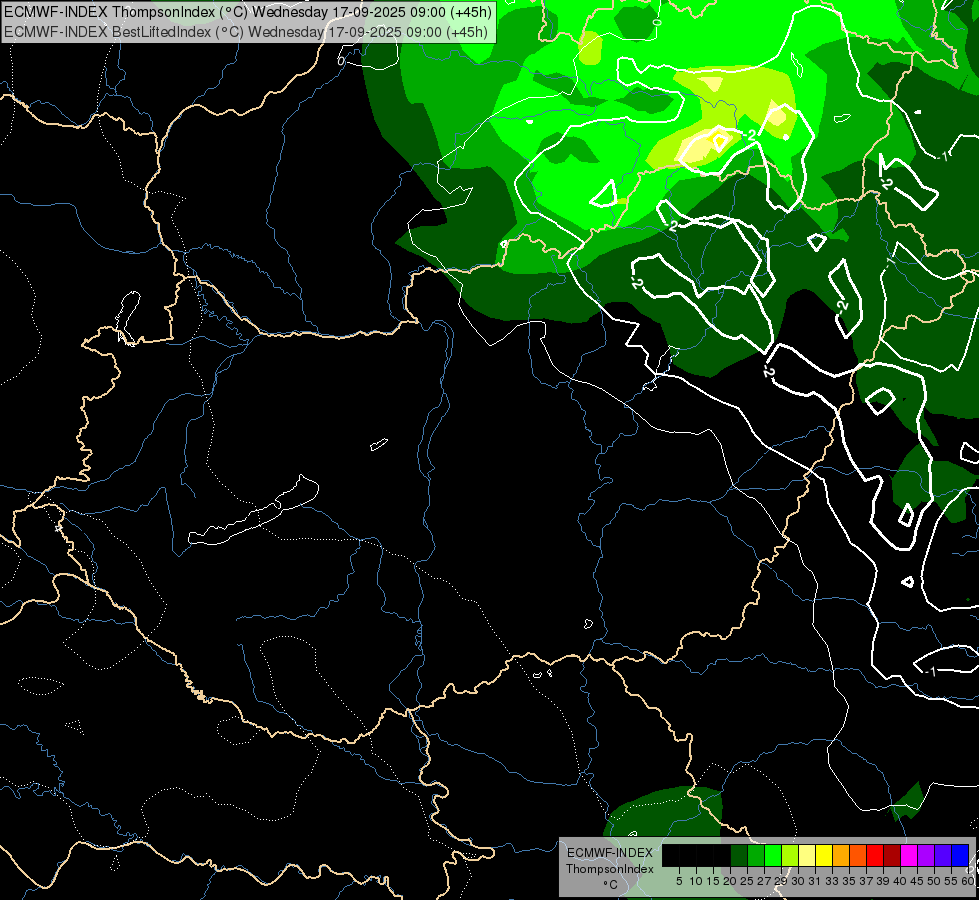Click legend tick value 25

747,881
